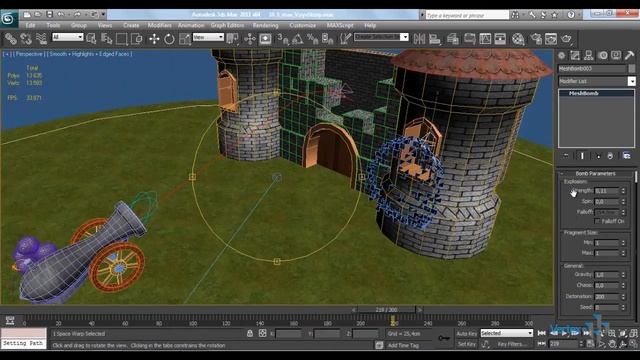Open the Graph Editors menu

(x=227, y=25)
